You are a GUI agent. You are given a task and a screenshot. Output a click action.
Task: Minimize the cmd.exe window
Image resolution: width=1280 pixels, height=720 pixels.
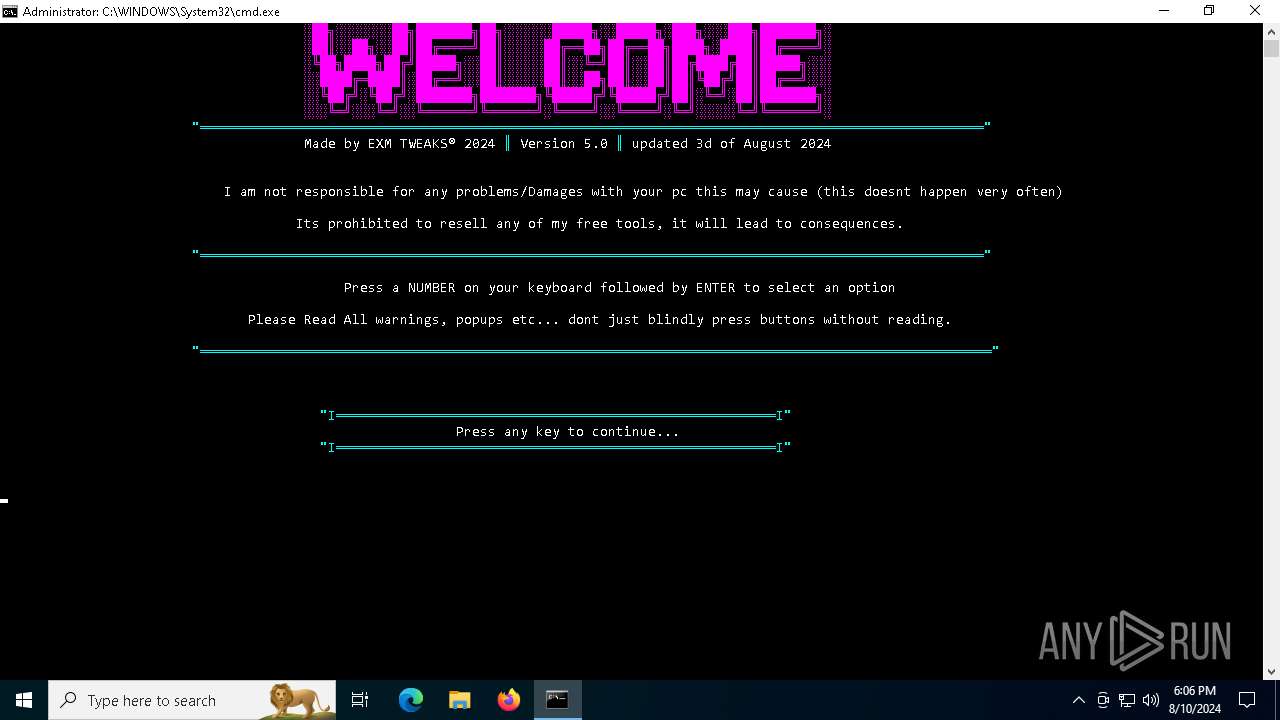(1163, 11)
